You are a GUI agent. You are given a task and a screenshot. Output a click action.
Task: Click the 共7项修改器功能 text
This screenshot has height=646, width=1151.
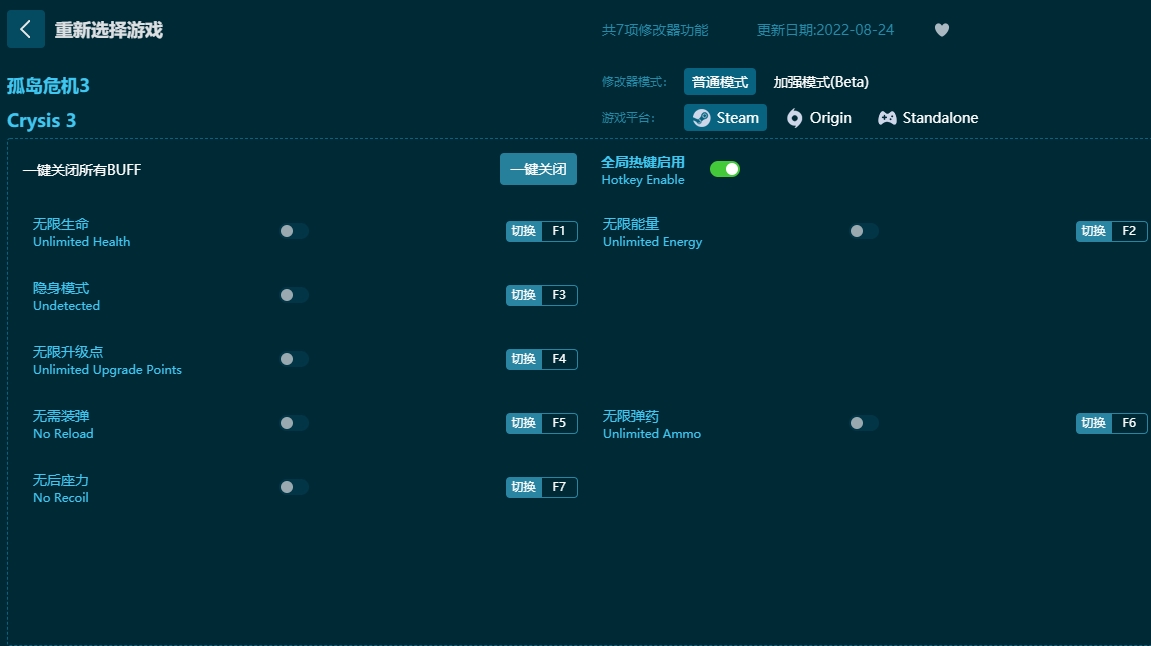(655, 30)
